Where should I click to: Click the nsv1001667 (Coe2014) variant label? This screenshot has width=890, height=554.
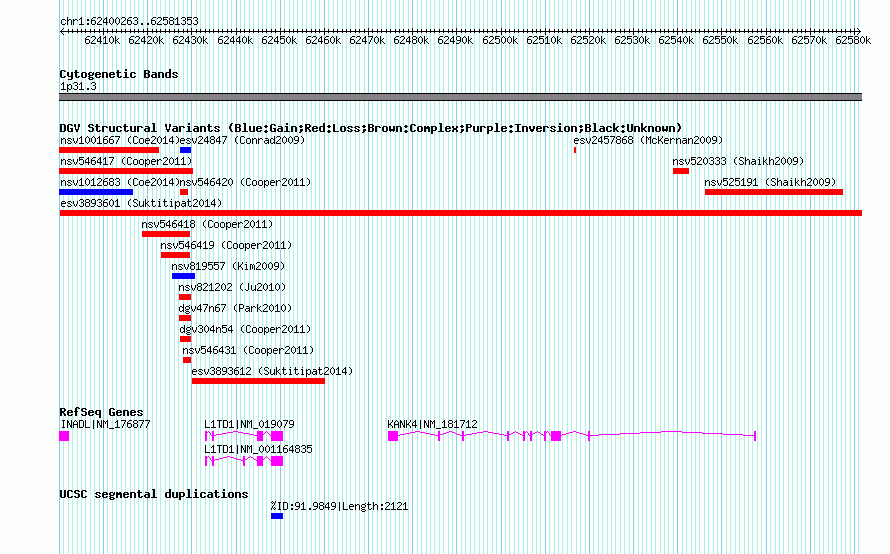119,140
